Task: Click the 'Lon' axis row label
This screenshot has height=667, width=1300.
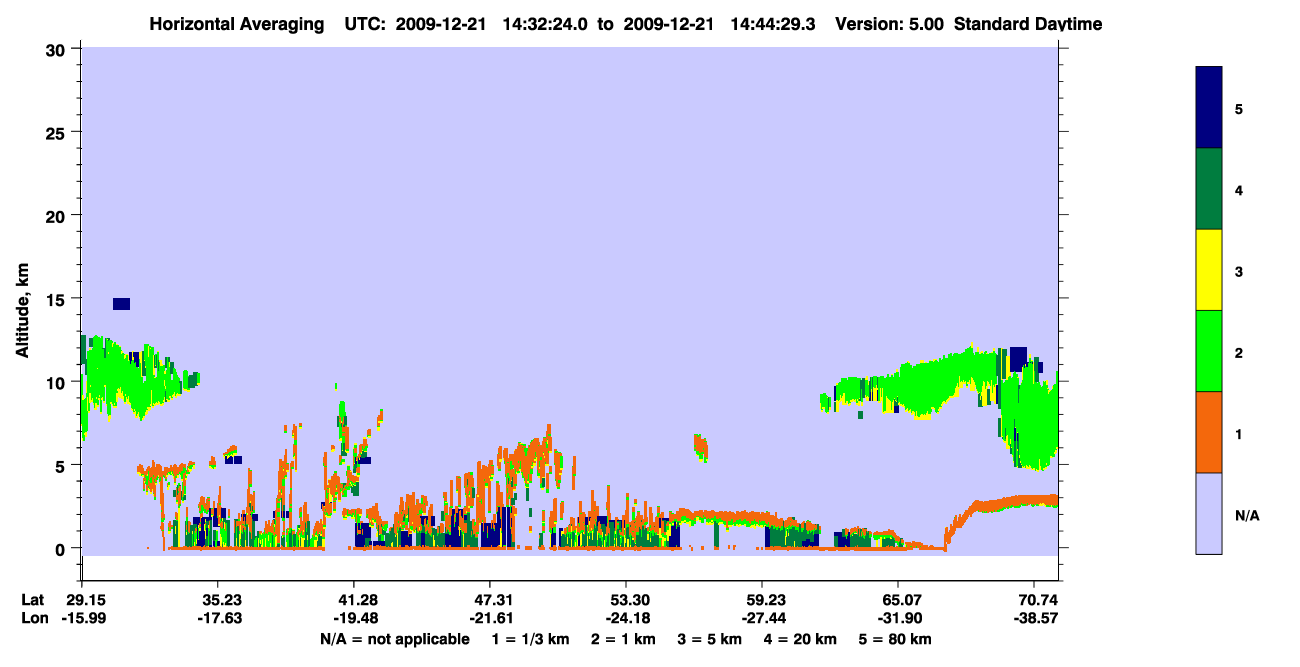Action: (x=33, y=618)
